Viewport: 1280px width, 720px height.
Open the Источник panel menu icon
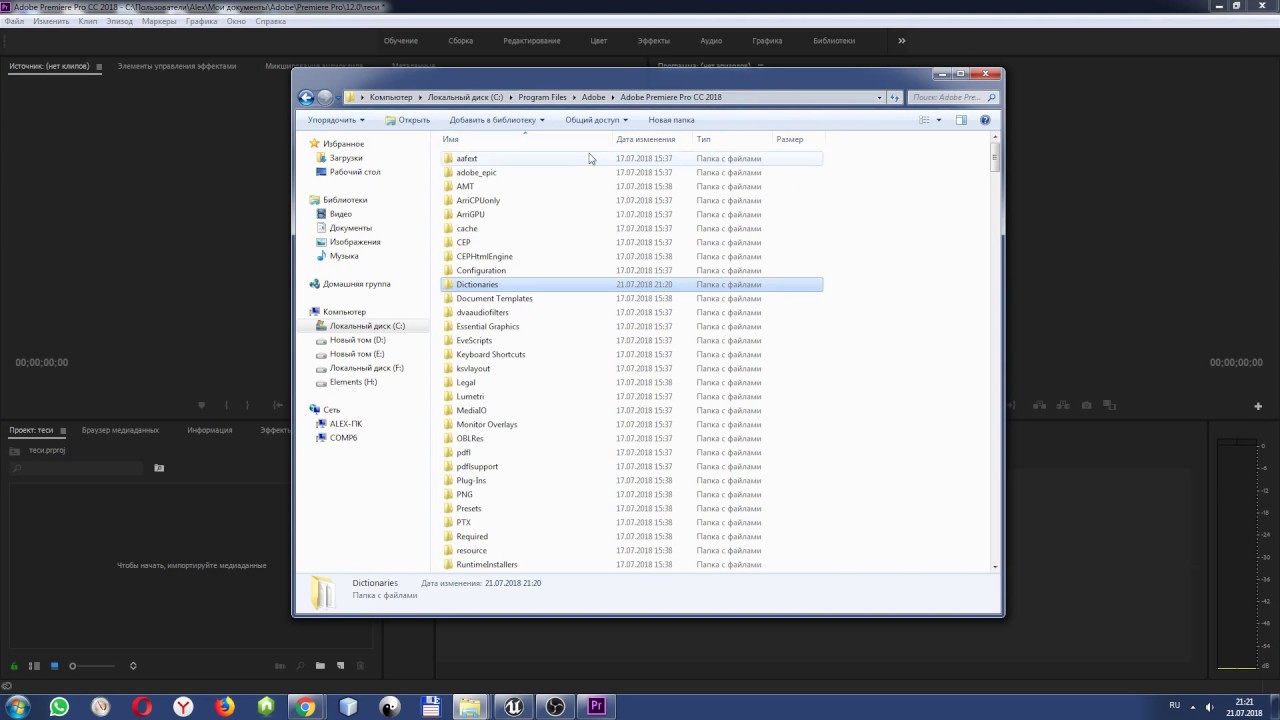click(x=98, y=67)
